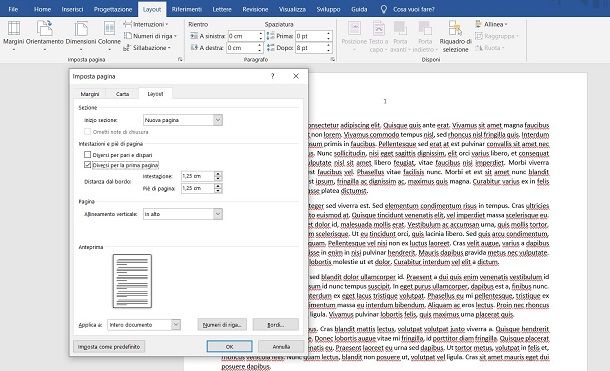Open the Imposta pagina dialog launcher arrow
The image size is (610, 371).
(x=180, y=60)
